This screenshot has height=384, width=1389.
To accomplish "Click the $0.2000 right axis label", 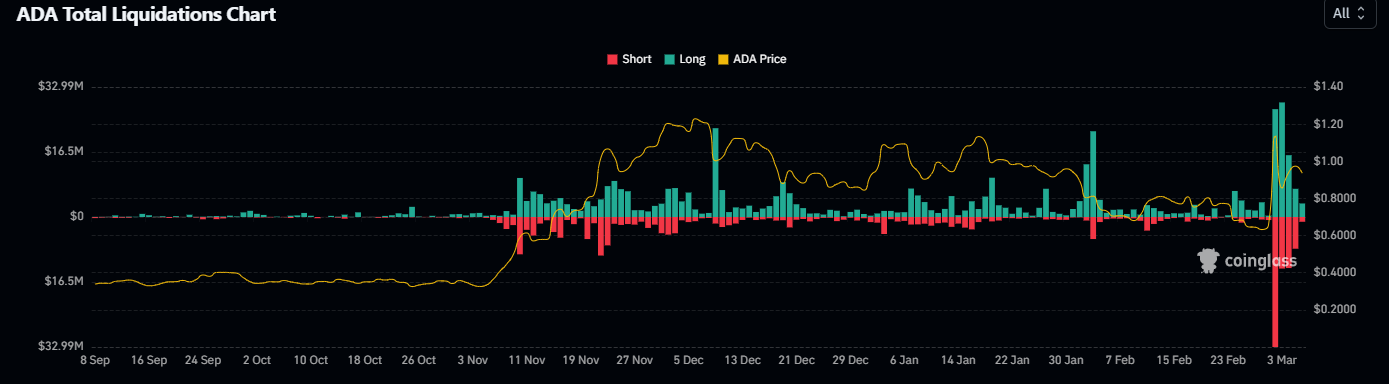I will tap(1335, 309).
